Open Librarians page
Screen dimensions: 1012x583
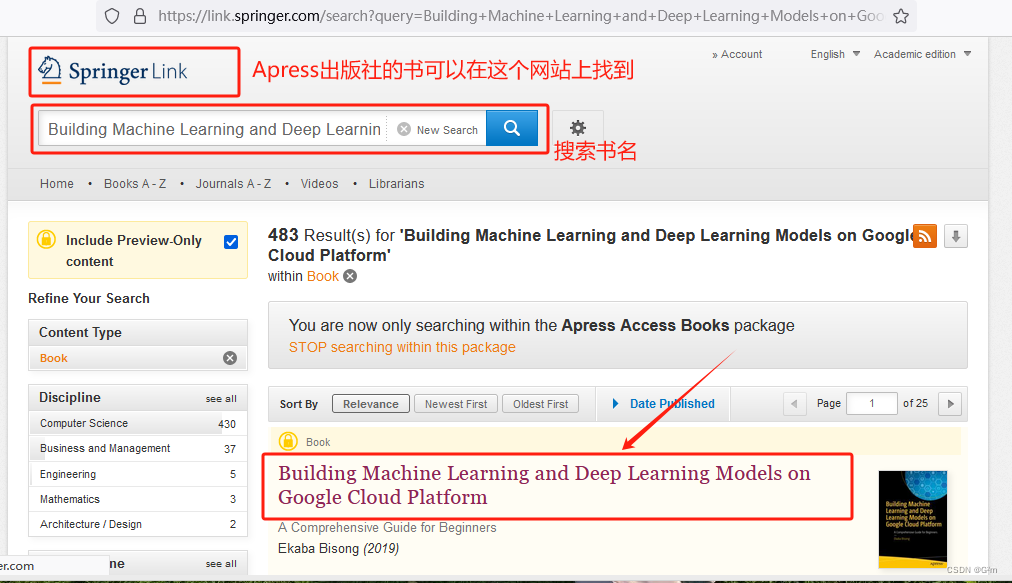pyautogui.click(x=396, y=184)
